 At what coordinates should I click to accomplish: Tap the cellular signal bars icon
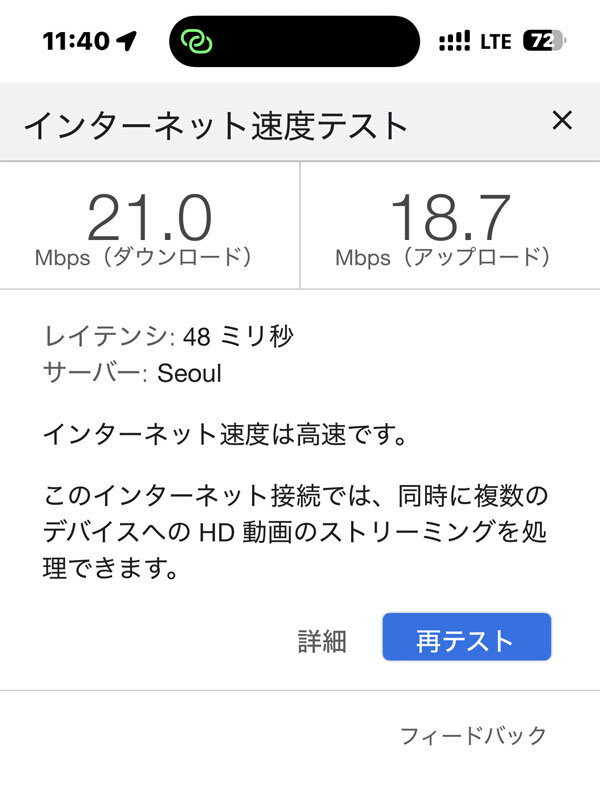[x=454, y=42]
